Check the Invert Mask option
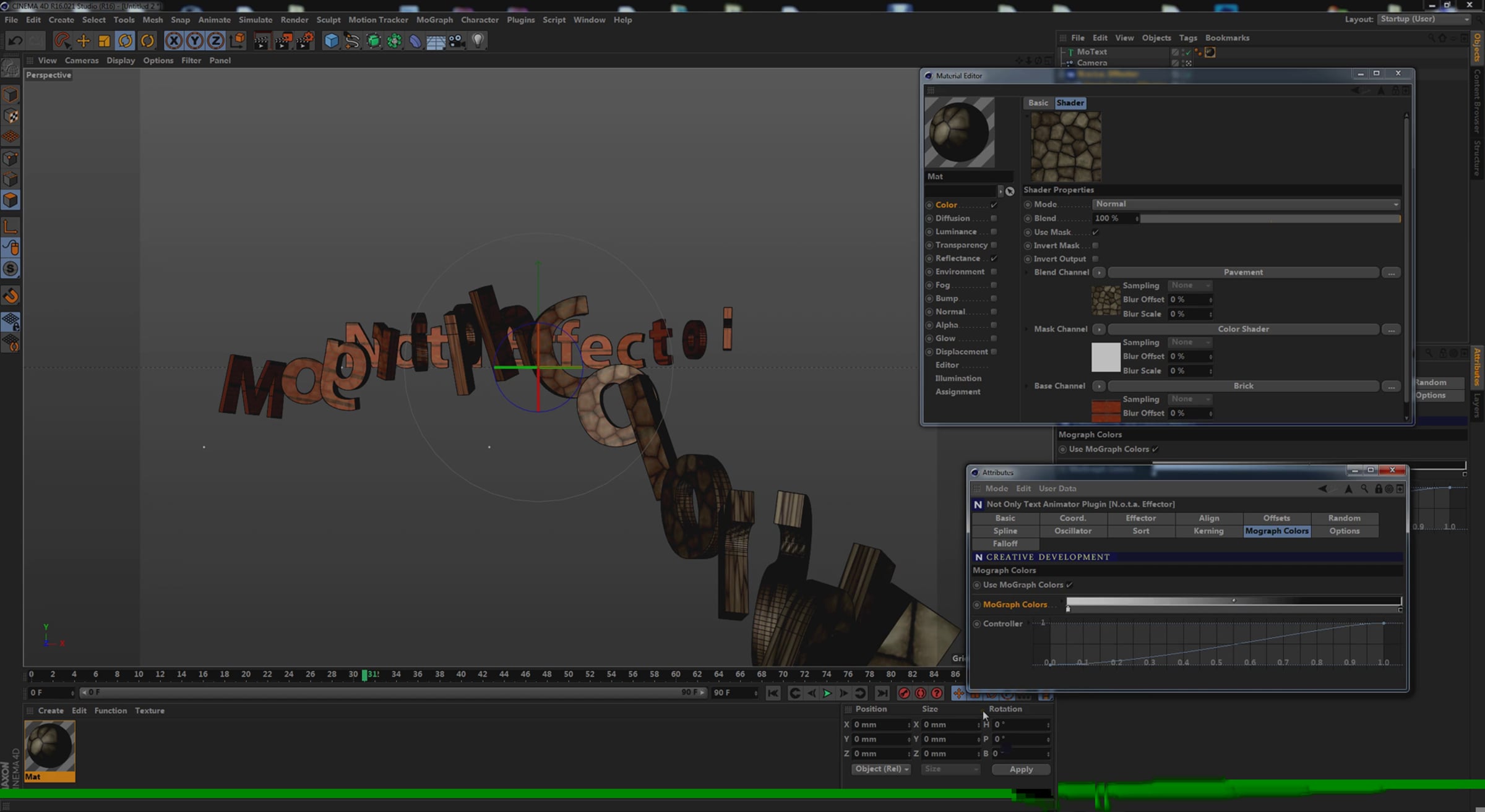This screenshot has width=1485, height=812. point(1095,246)
